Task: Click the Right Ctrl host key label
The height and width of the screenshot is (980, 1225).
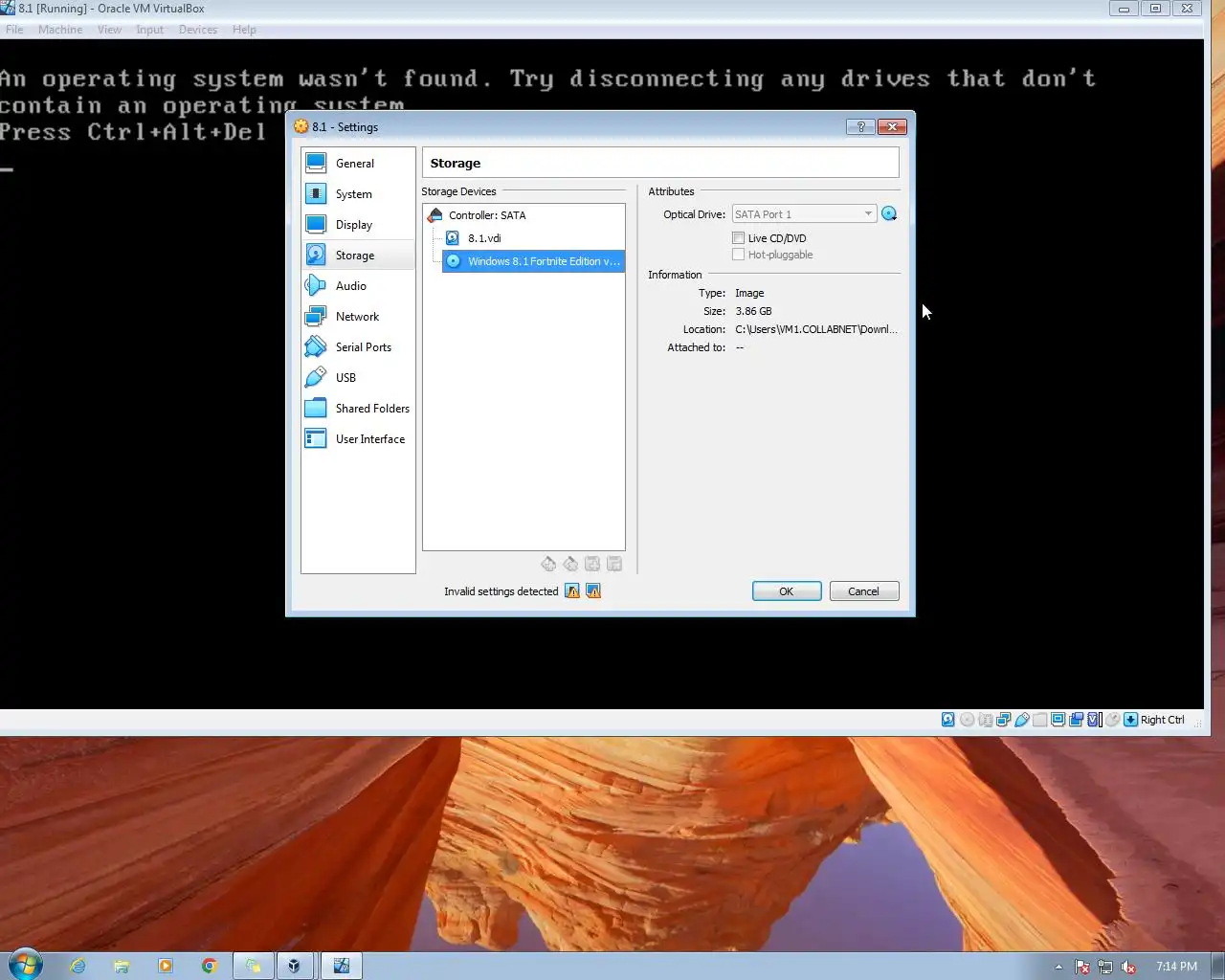Action: pos(1162,720)
